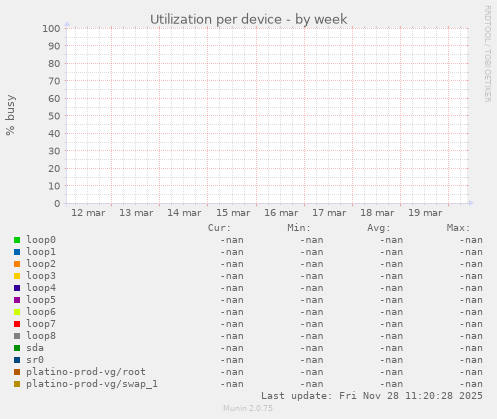The width and height of the screenshot is (497, 419).
Task: Click the Avg: column header
Action: coord(379,228)
